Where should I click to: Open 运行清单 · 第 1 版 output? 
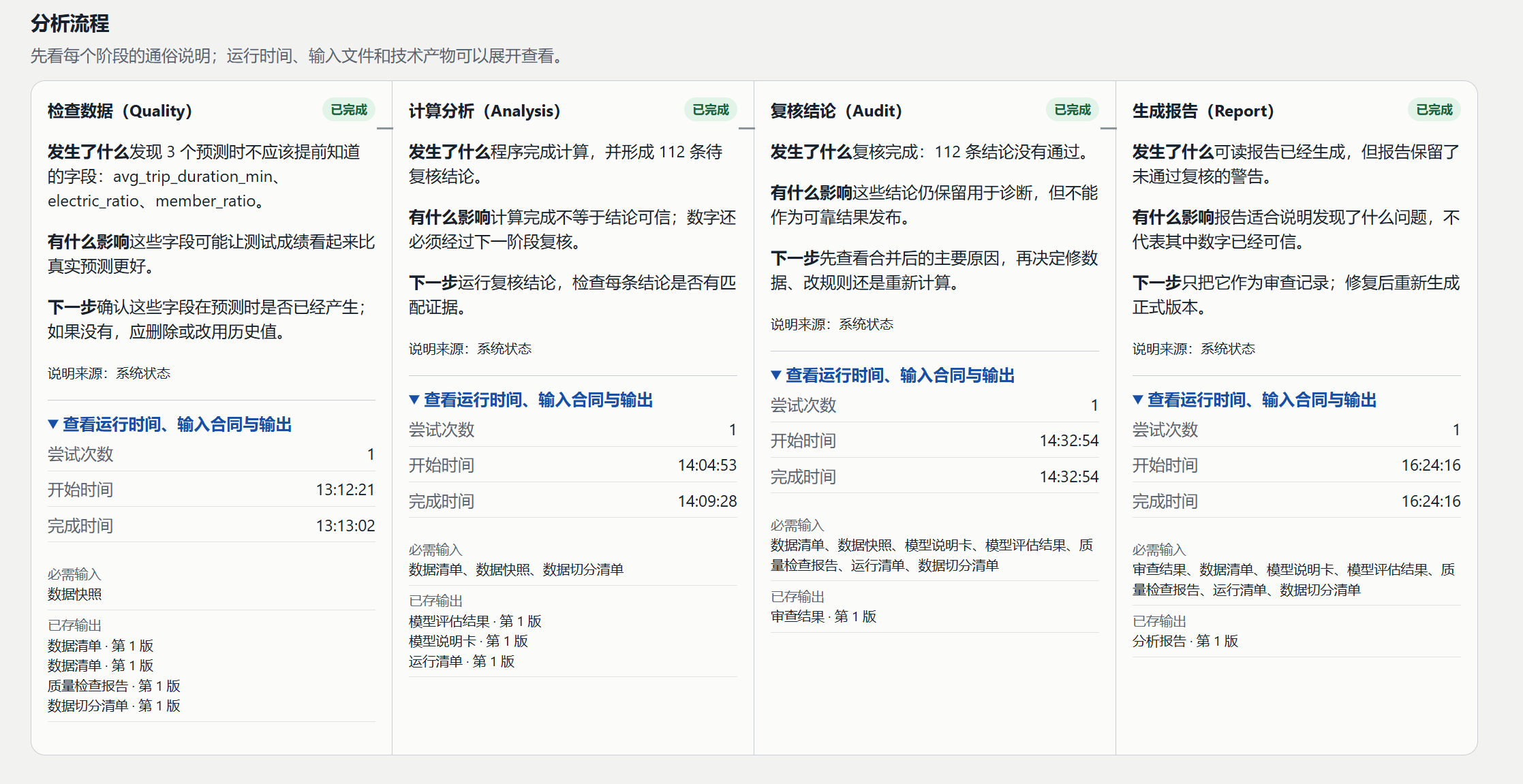pos(461,661)
